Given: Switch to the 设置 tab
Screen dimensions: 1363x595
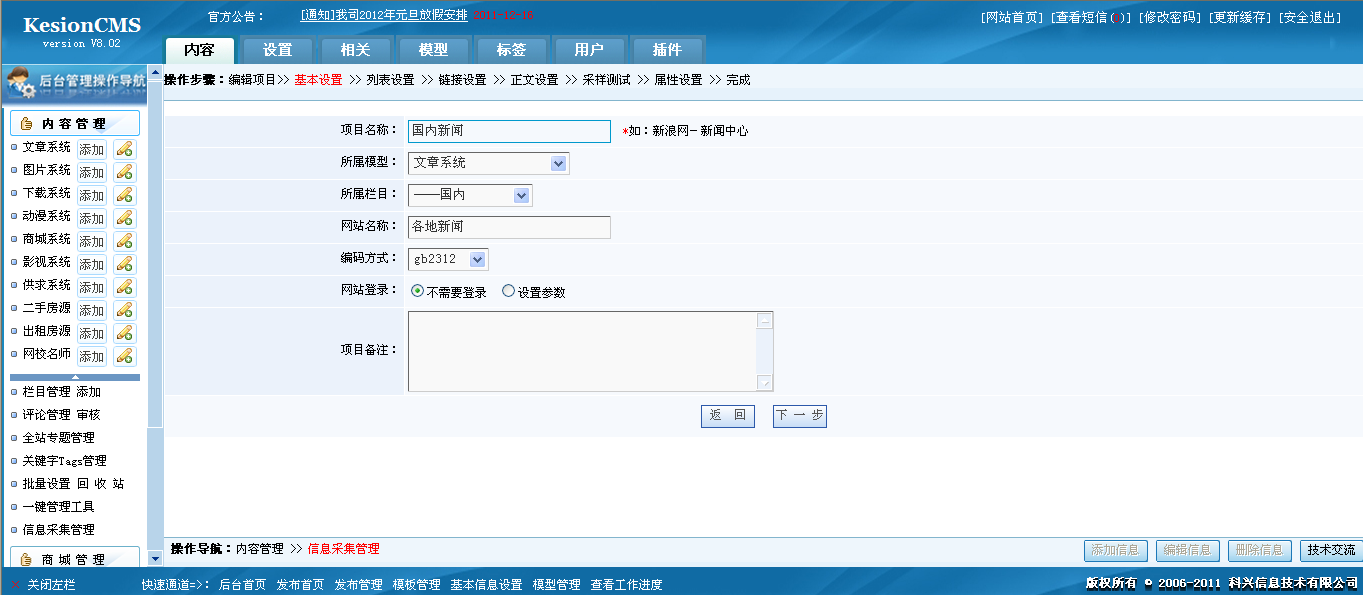Looking at the screenshot, I should [x=277, y=50].
